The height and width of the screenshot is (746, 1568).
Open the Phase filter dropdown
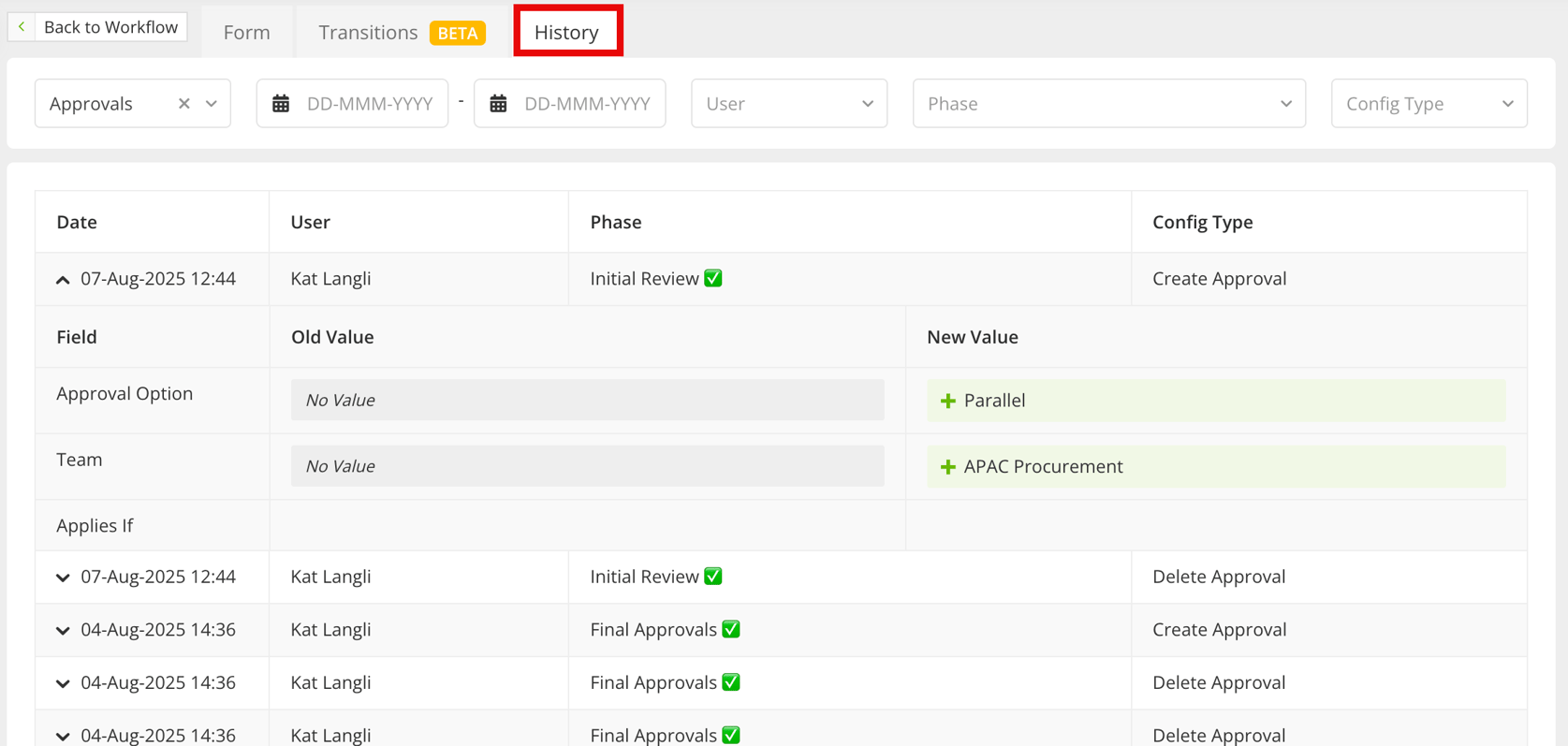point(1109,104)
